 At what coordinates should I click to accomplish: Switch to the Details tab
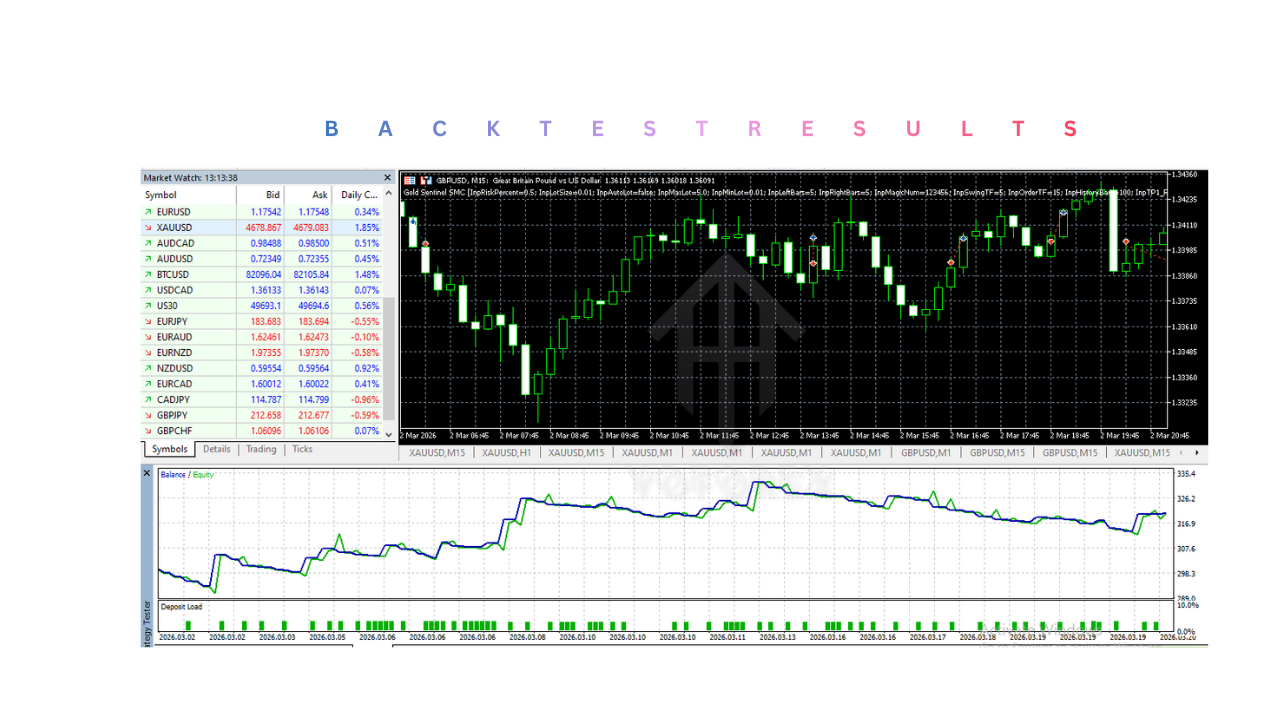217,449
